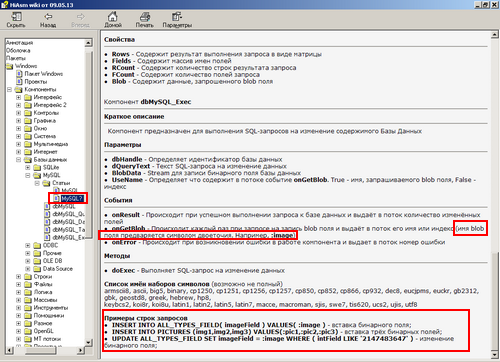Click the folder icon beside SQLite
The height and width of the screenshot is (362, 500).
click(x=38, y=167)
